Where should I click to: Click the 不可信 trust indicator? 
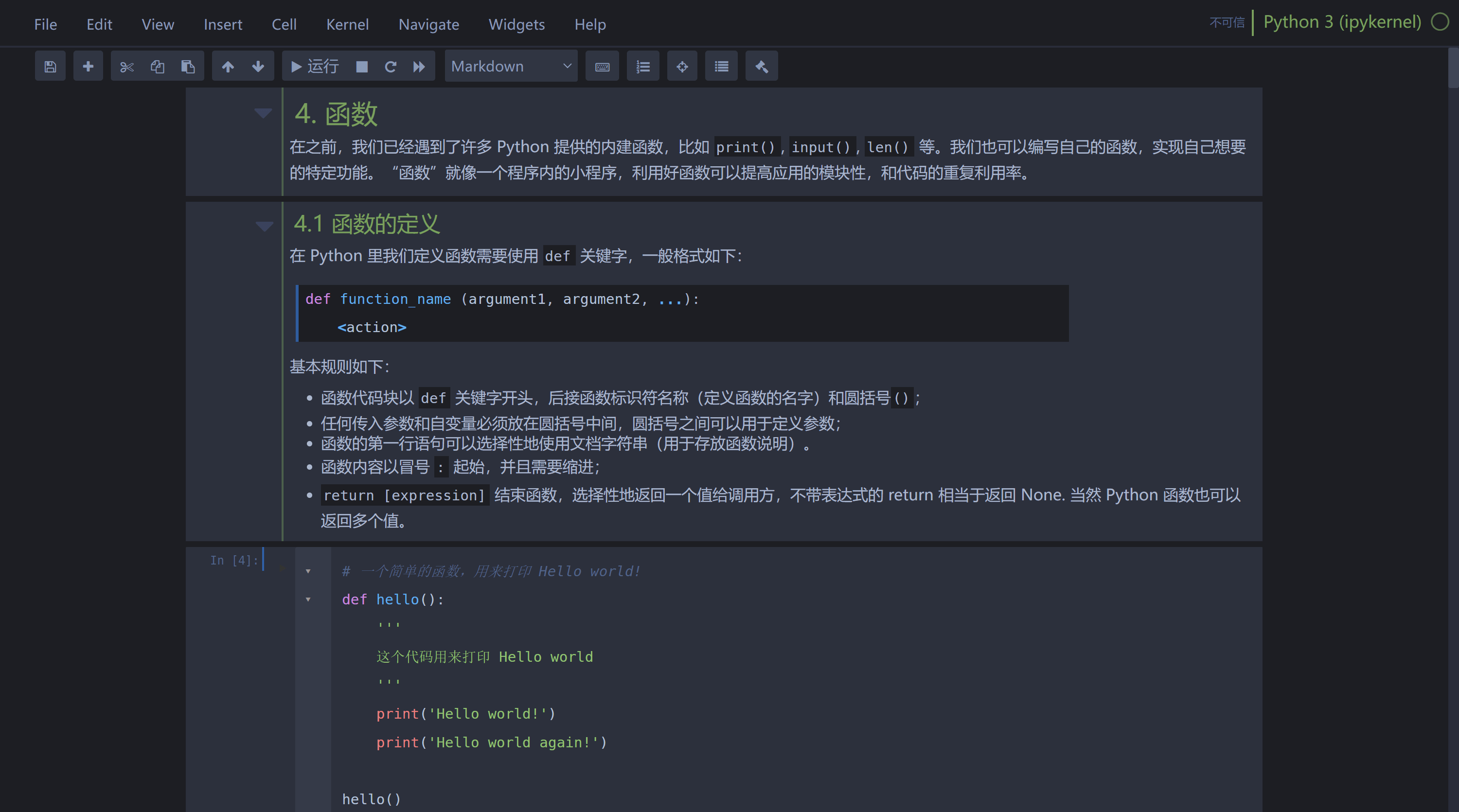tap(1227, 23)
